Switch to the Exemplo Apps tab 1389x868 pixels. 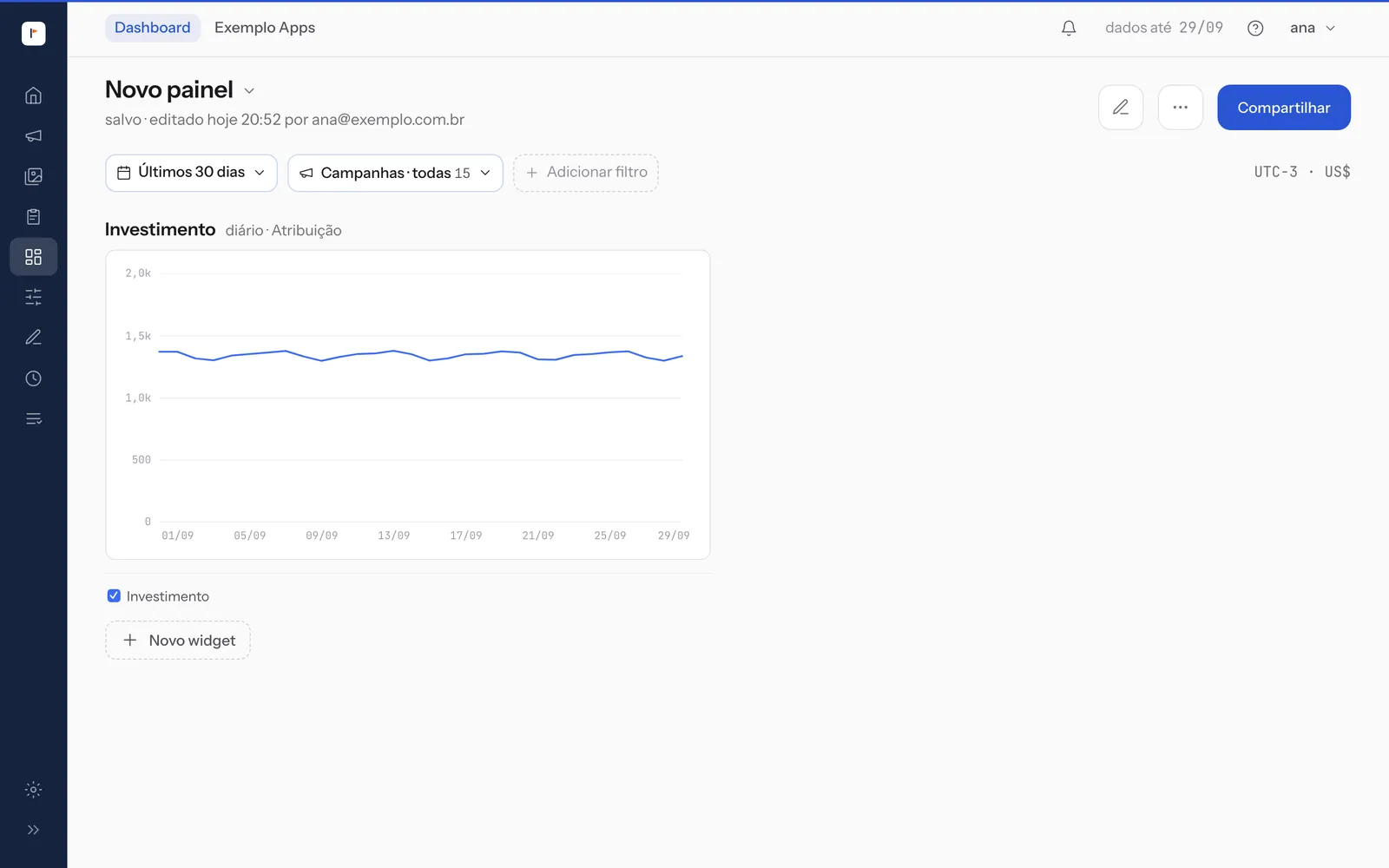[x=265, y=28]
